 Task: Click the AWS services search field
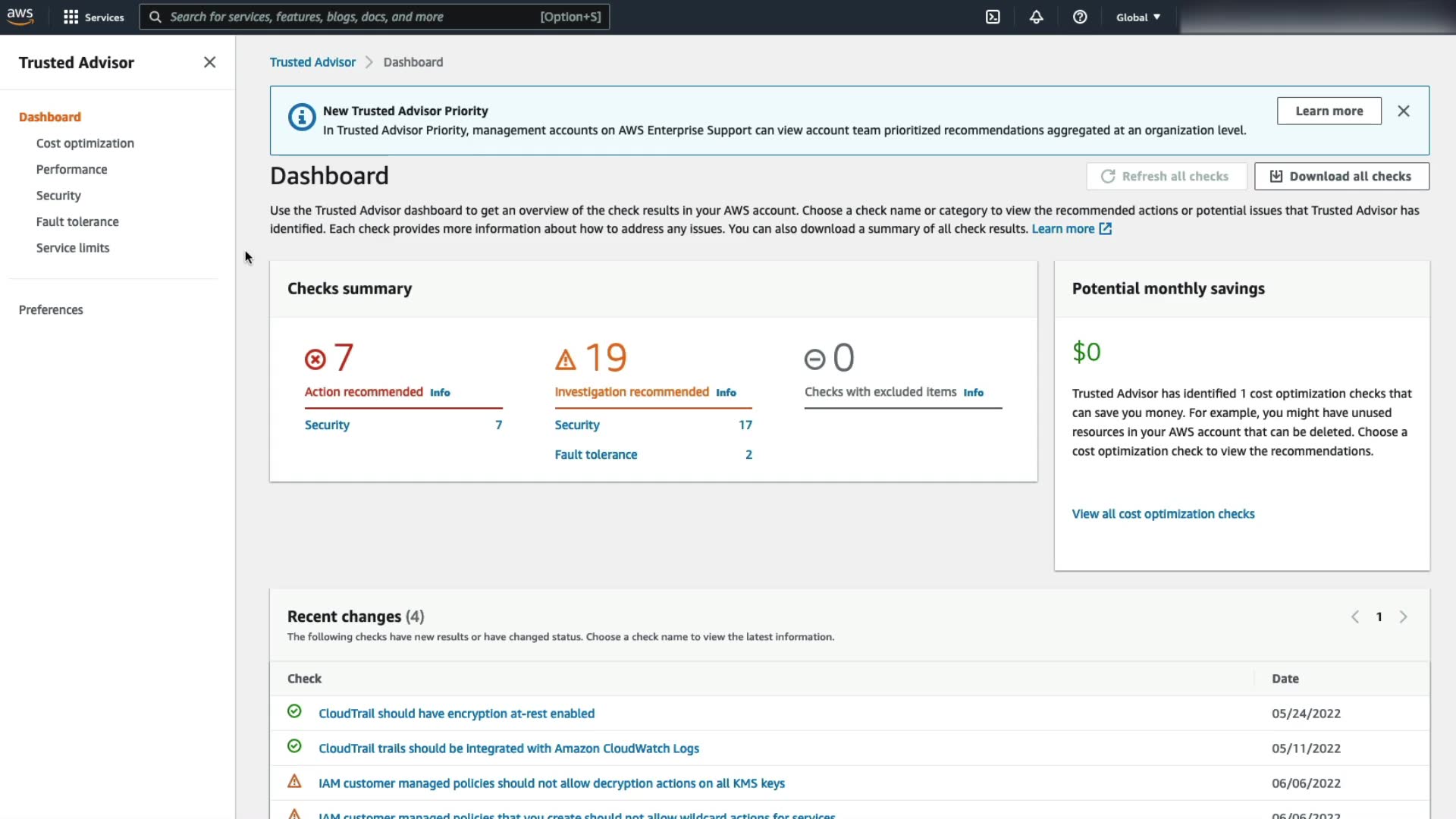349,17
